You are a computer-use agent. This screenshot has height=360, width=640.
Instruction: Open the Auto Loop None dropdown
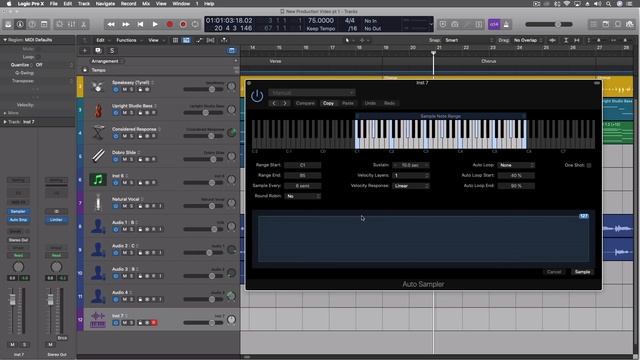pyautogui.click(x=516, y=165)
